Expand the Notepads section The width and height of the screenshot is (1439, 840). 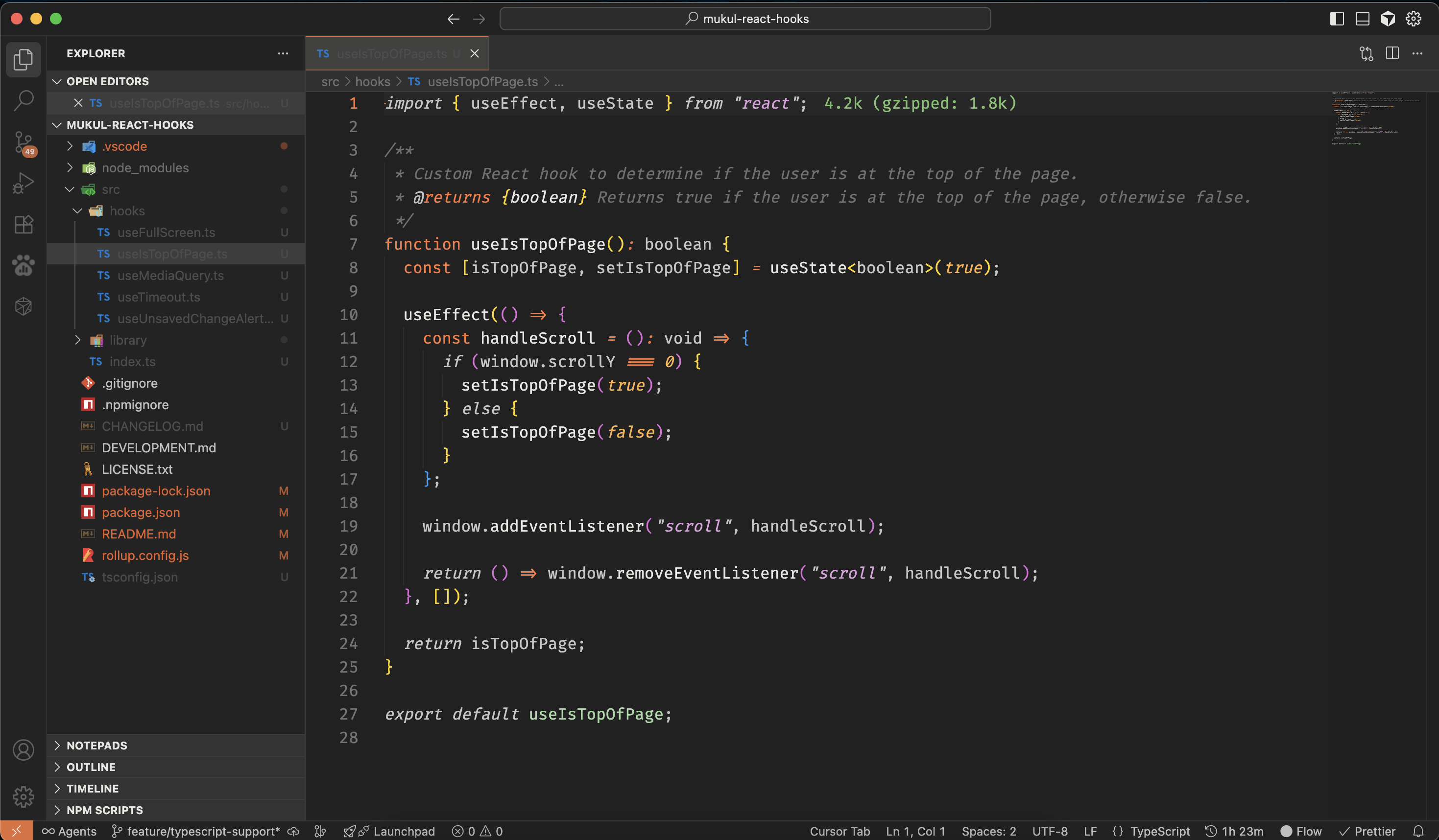[176, 745]
